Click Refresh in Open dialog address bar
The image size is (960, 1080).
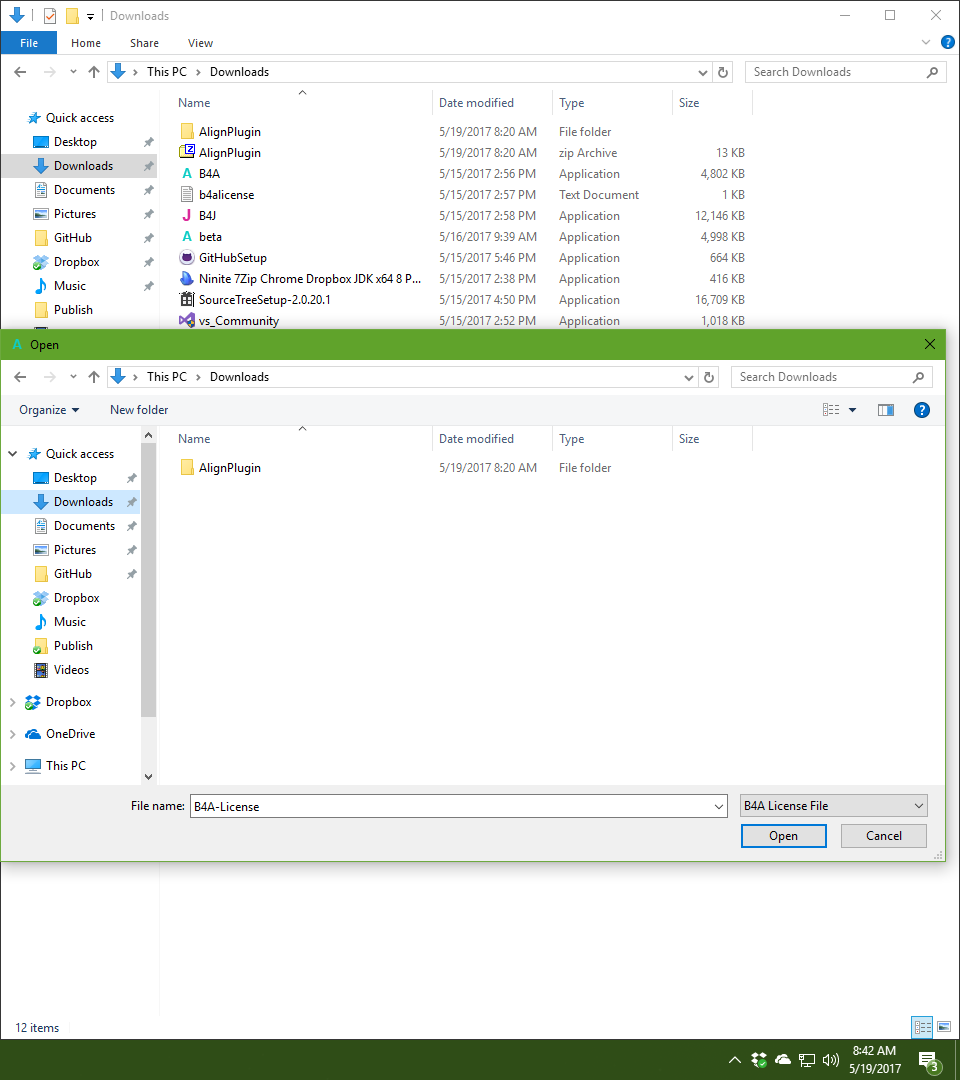coord(709,377)
